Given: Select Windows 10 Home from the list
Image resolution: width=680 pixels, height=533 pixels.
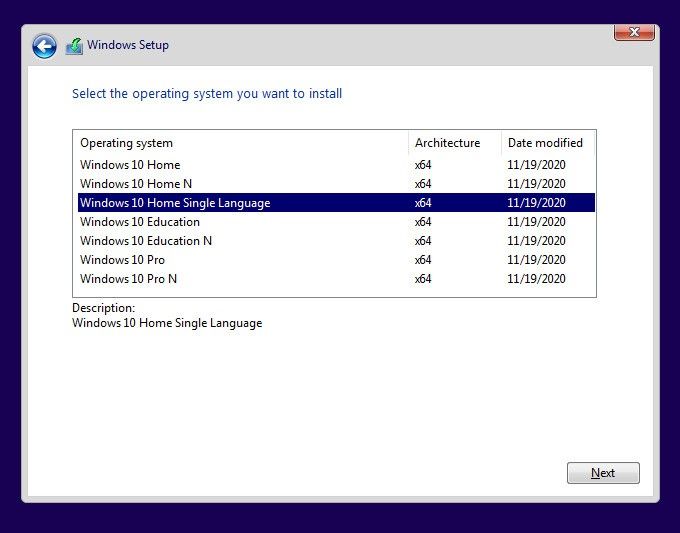Looking at the screenshot, I should point(336,165).
